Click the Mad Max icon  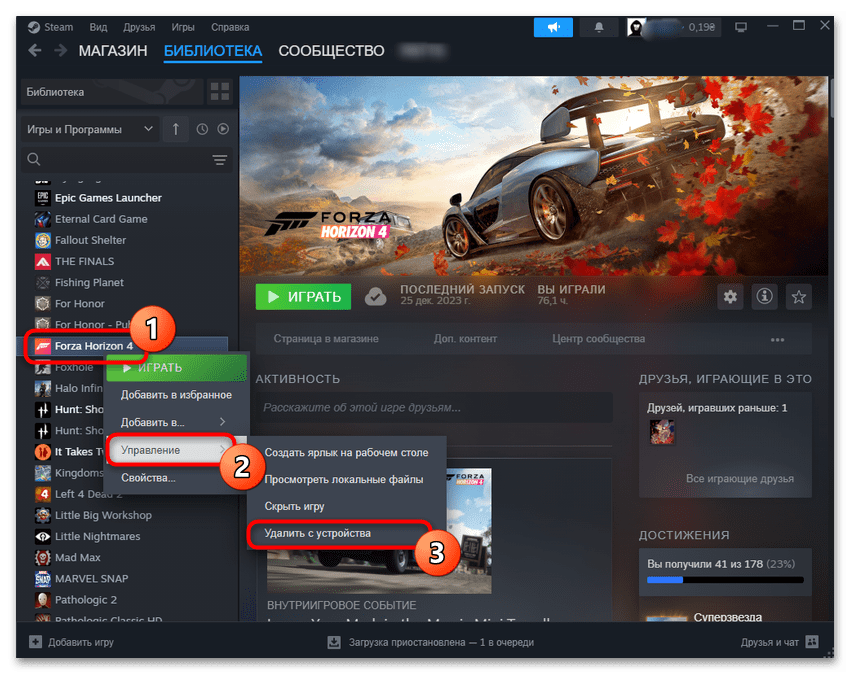tap(43, 557)
